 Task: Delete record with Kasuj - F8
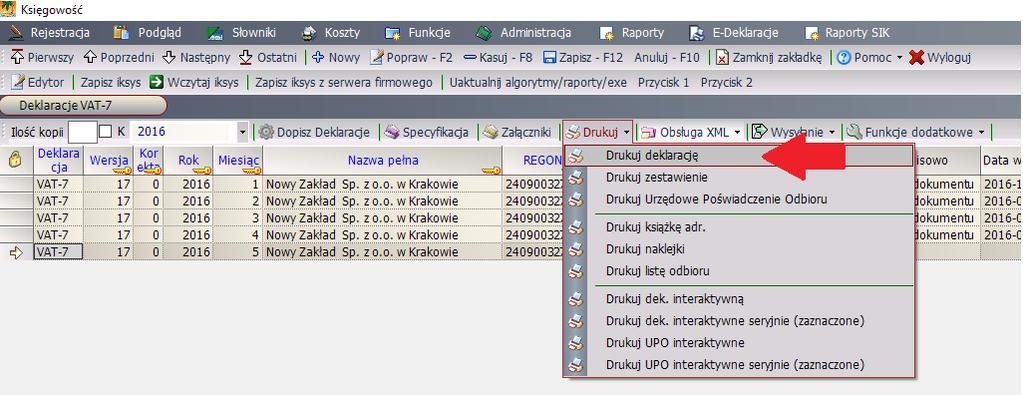click(x=498, y=57)
